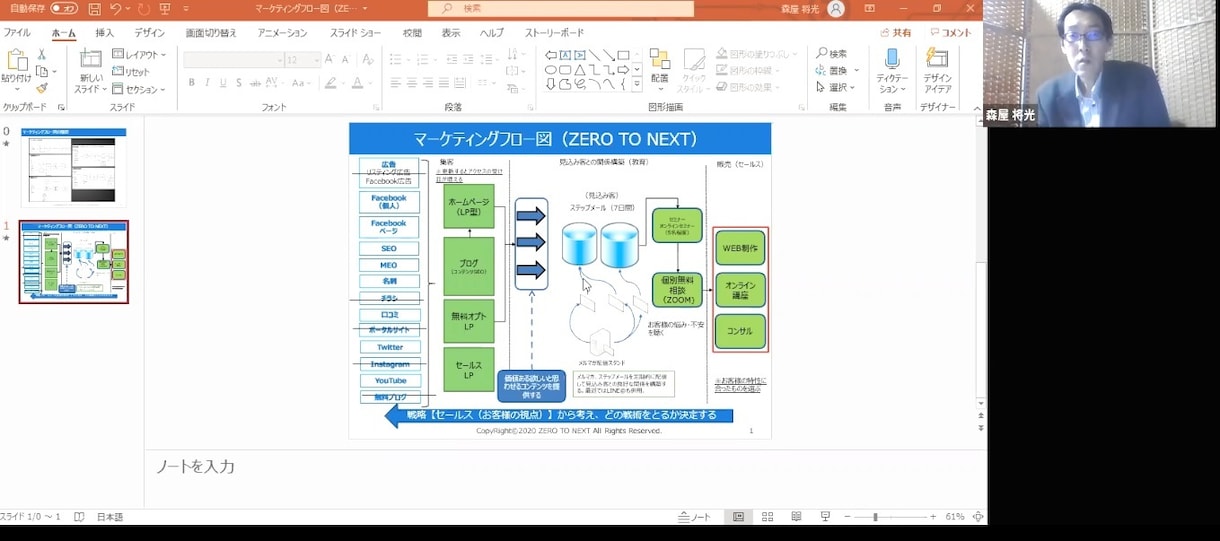Click the Copy icon in clipboard group
This screenshot has height=541, width=1220.
41,71
